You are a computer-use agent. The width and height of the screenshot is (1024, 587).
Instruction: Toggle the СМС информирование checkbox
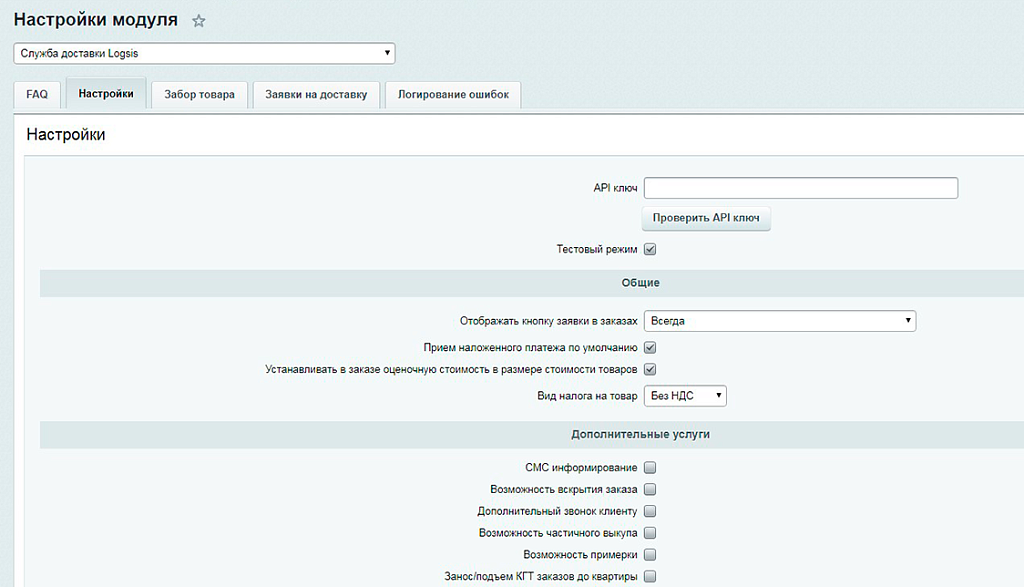point(649,467)
